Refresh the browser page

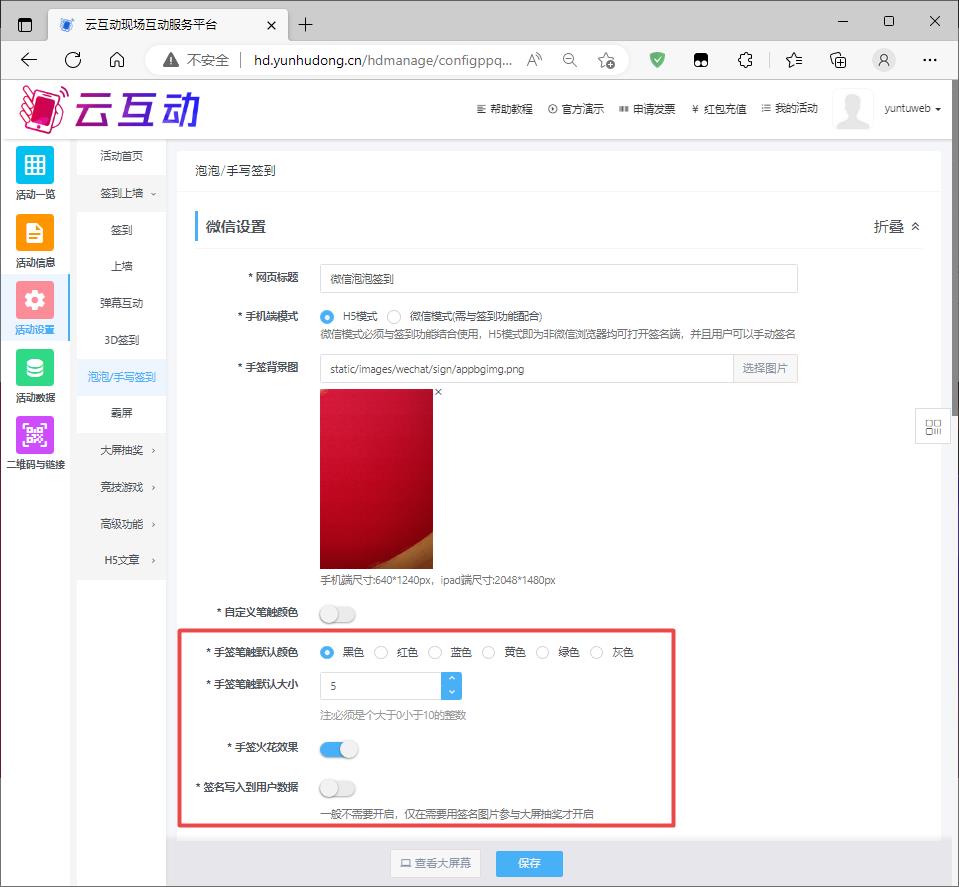pos(73,60)
